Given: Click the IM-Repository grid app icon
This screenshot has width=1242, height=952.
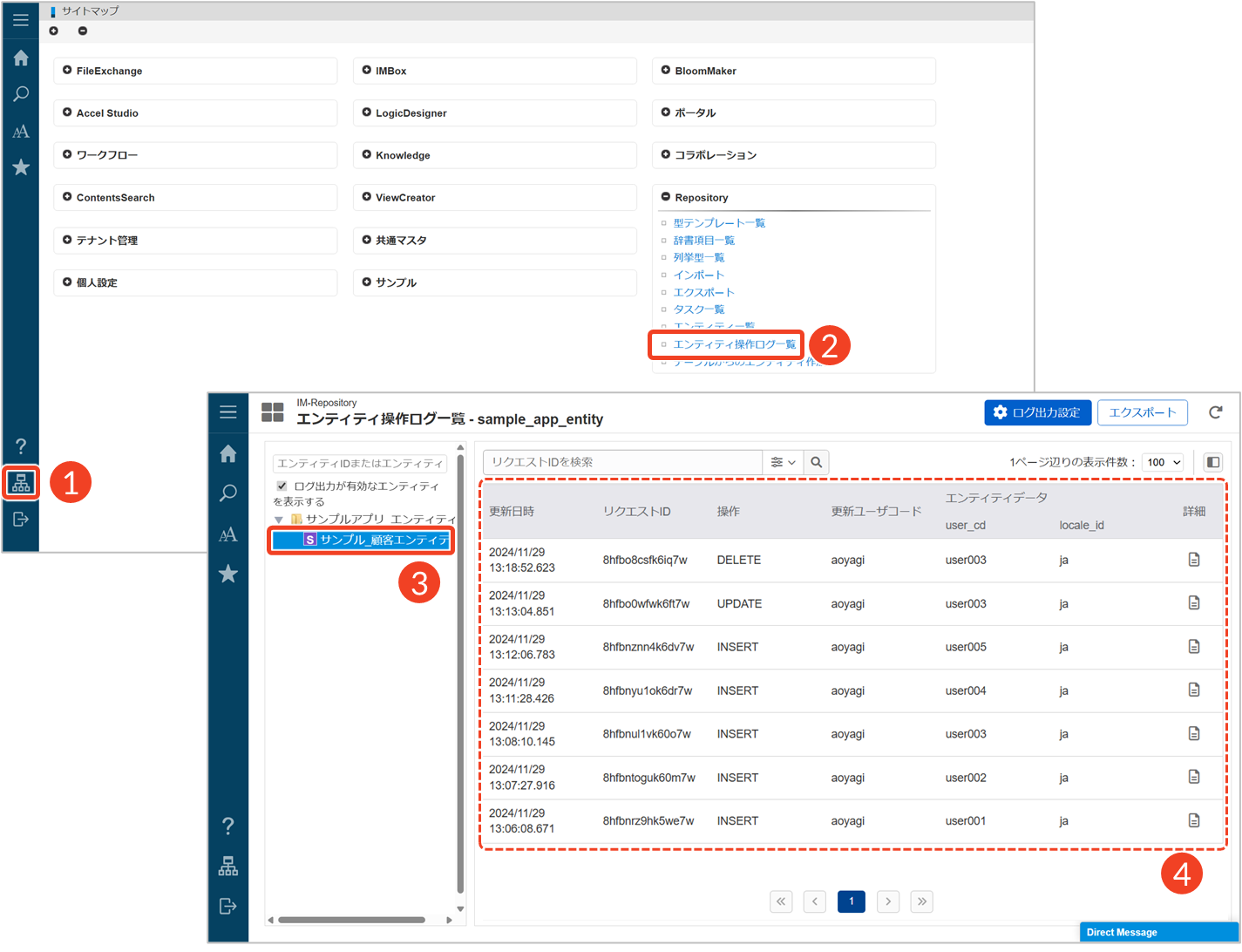Looking at the screenshot, I should (273, 412).
